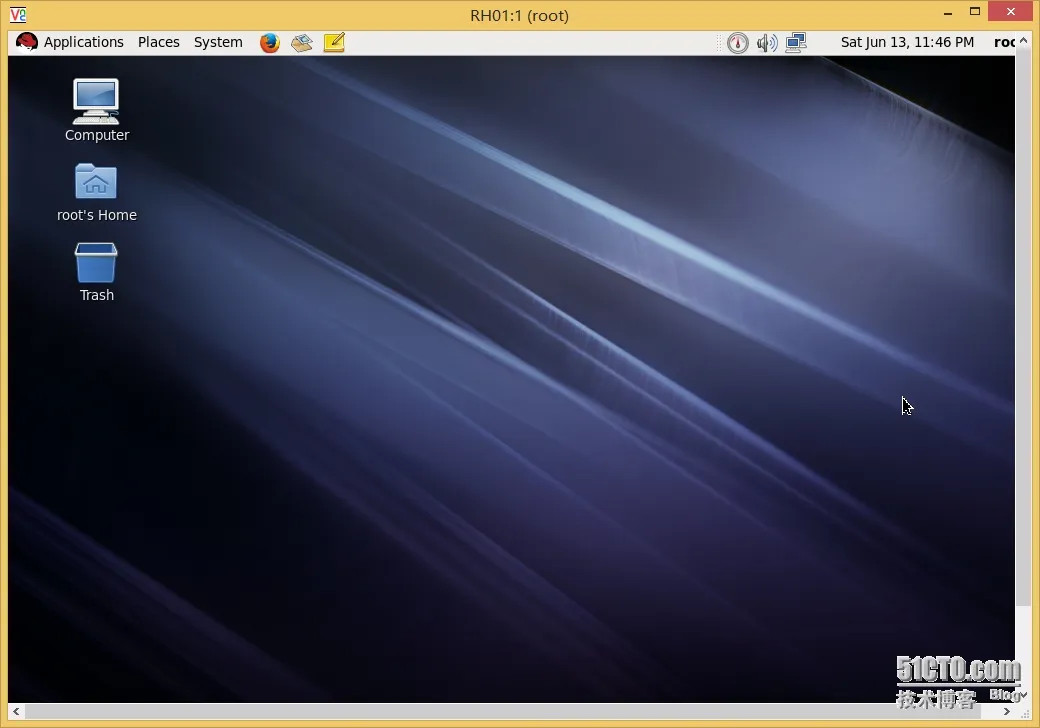1040x728 pixels.
Task: Open the root user menu
Action: [x=1004, y=42]
